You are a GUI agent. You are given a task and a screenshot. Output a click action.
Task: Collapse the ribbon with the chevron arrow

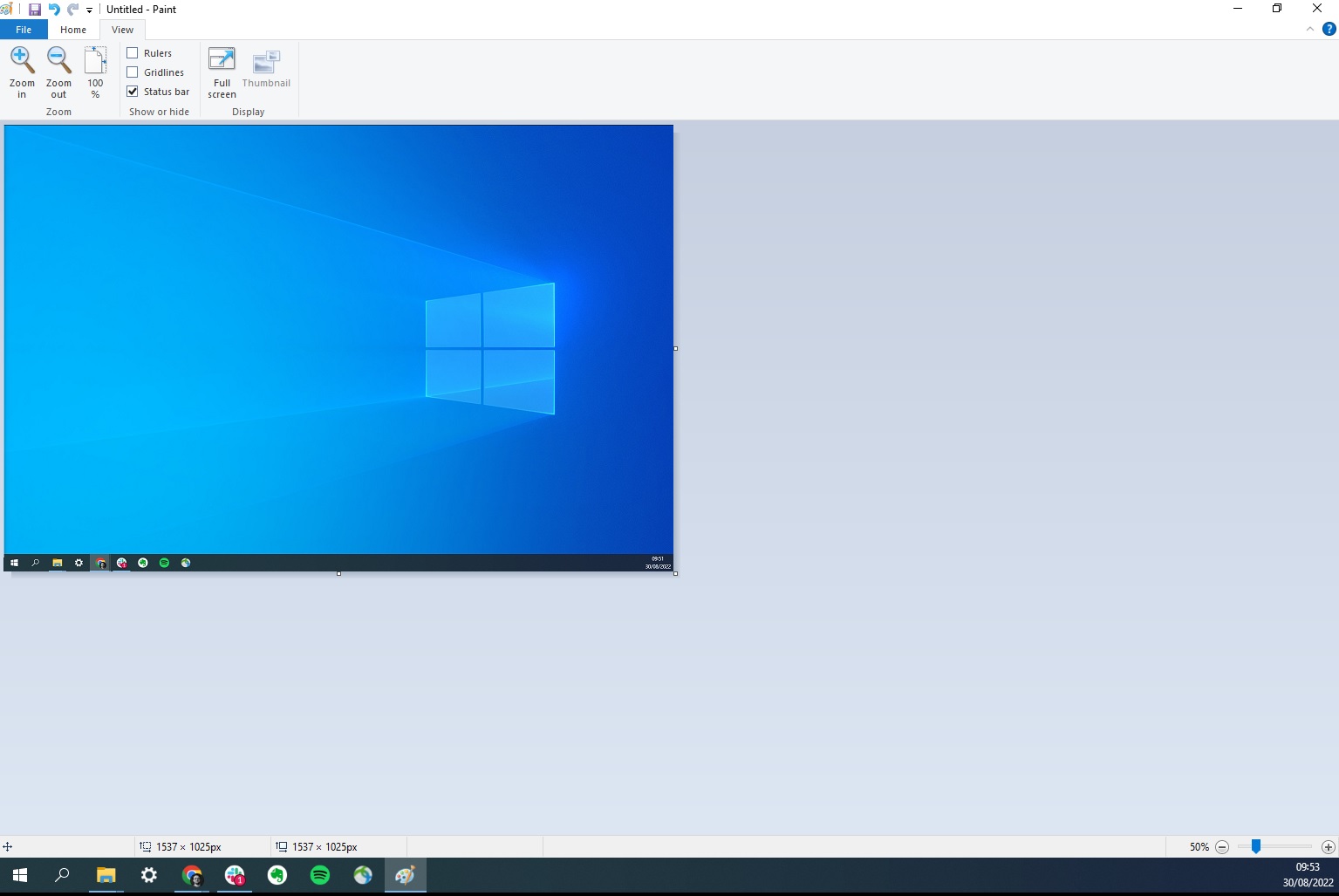[1309, 28]
